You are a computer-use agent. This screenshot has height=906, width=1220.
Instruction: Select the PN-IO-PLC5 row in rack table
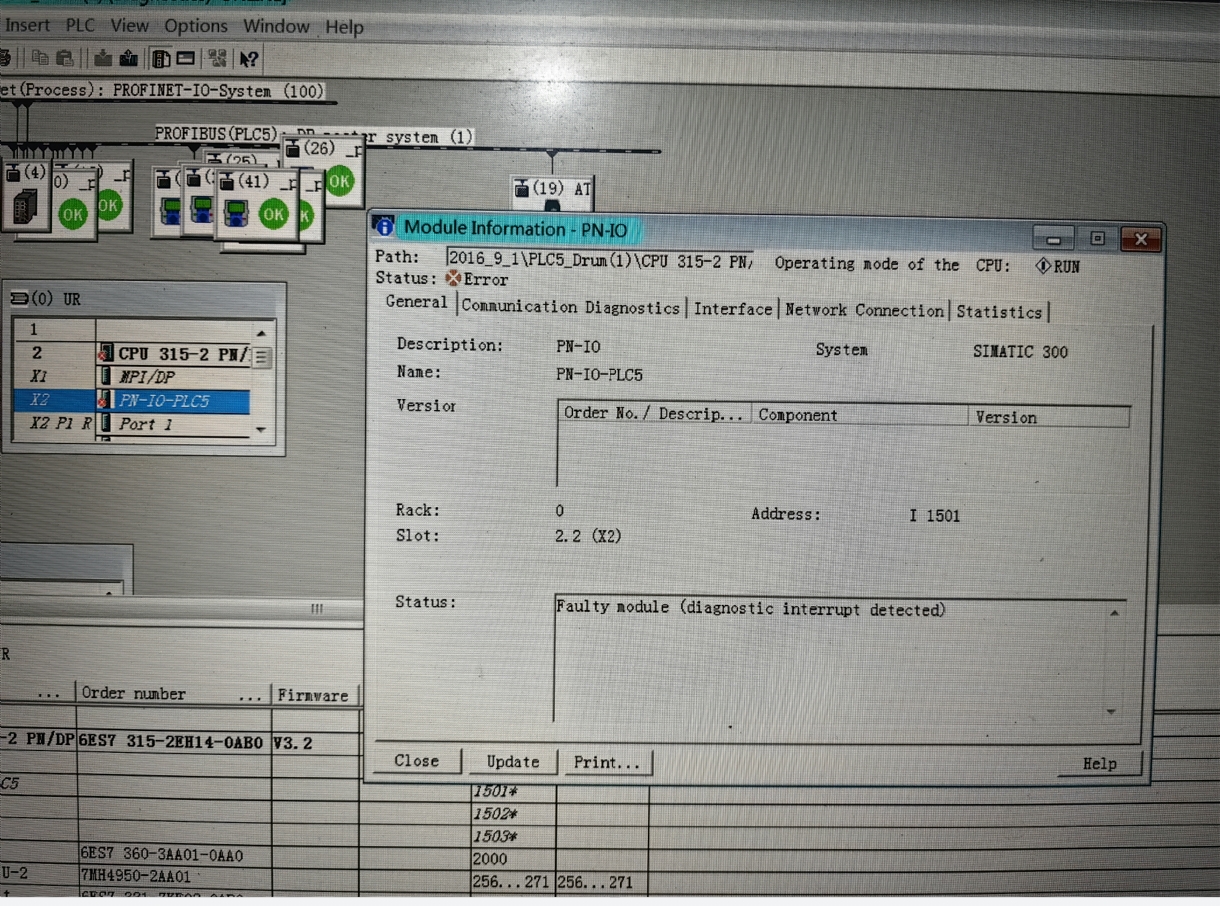[132, 401]
